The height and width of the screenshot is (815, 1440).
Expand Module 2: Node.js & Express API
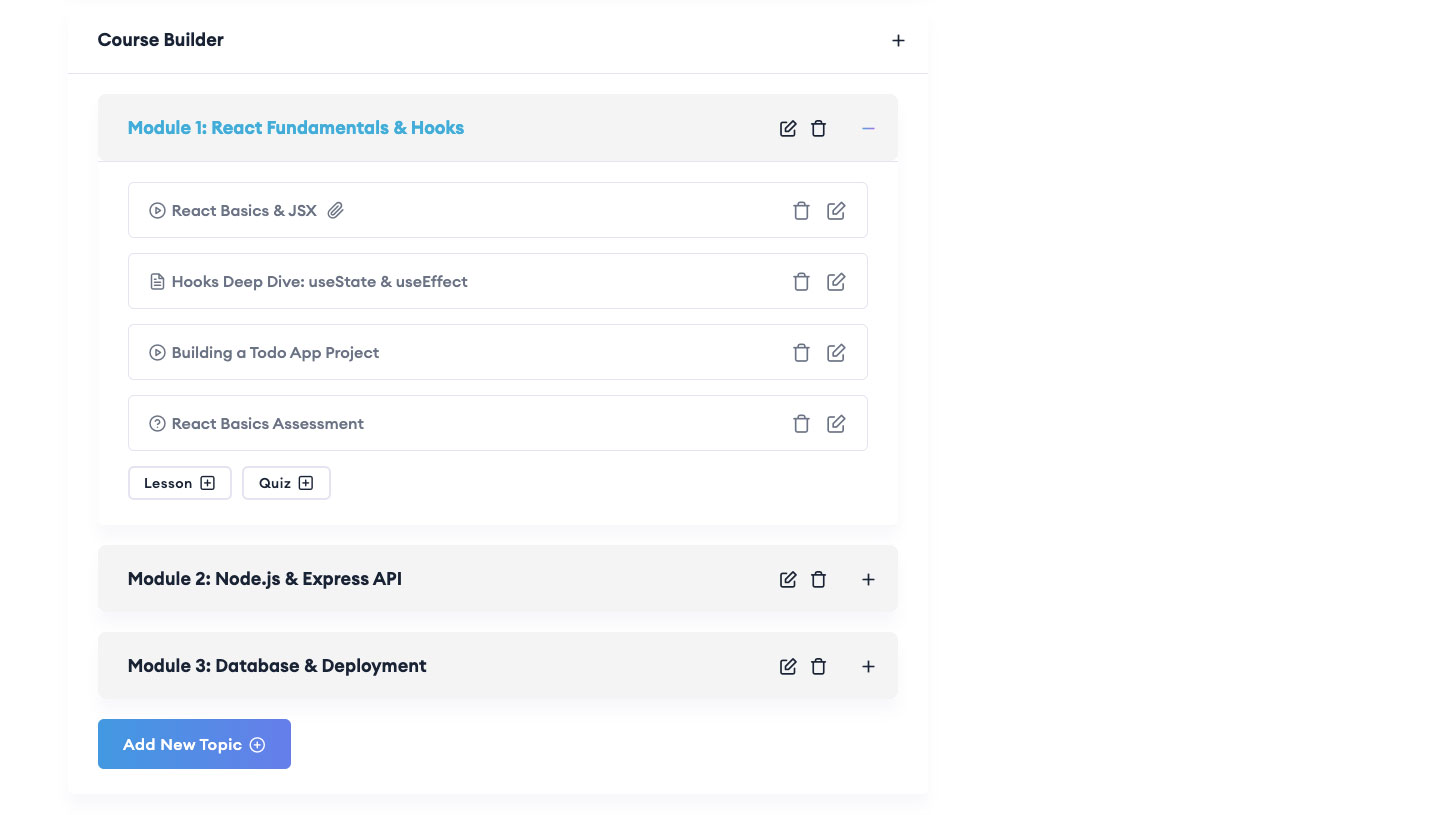(868, 579)
